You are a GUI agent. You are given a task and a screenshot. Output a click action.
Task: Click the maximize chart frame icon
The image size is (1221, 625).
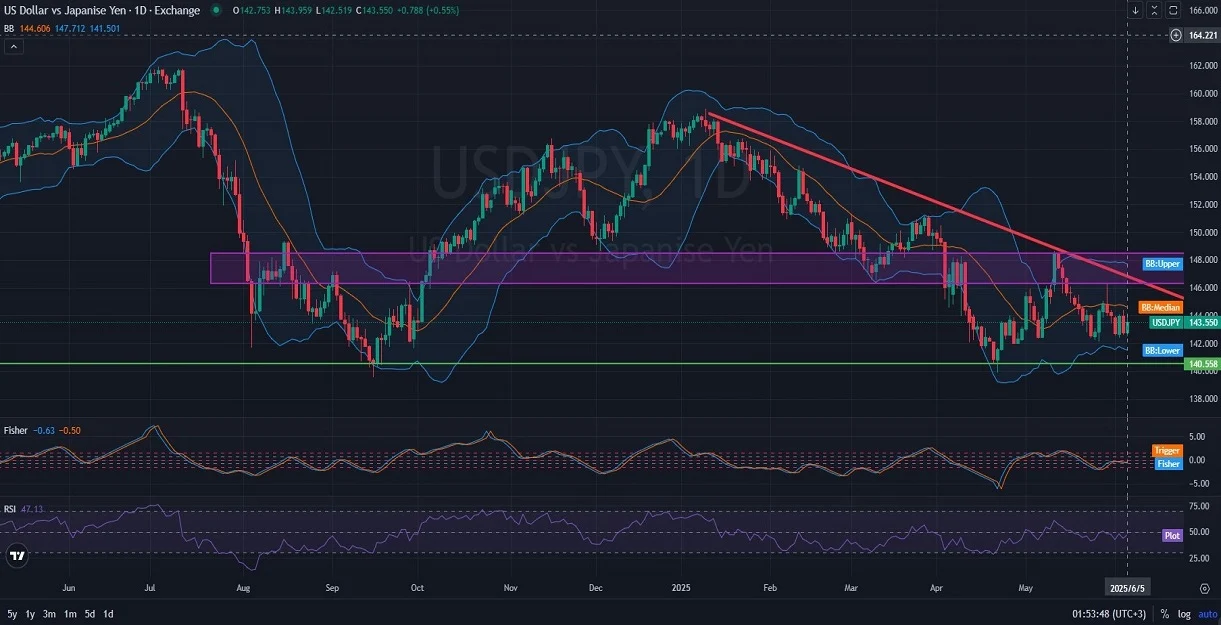pyautogui.click(x=1175, y=10)
